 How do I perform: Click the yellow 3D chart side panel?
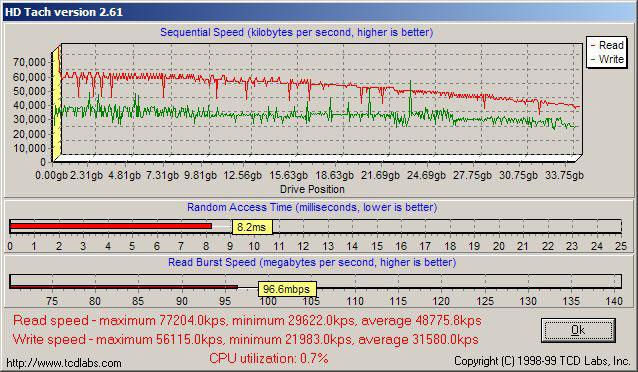(57, 104)
